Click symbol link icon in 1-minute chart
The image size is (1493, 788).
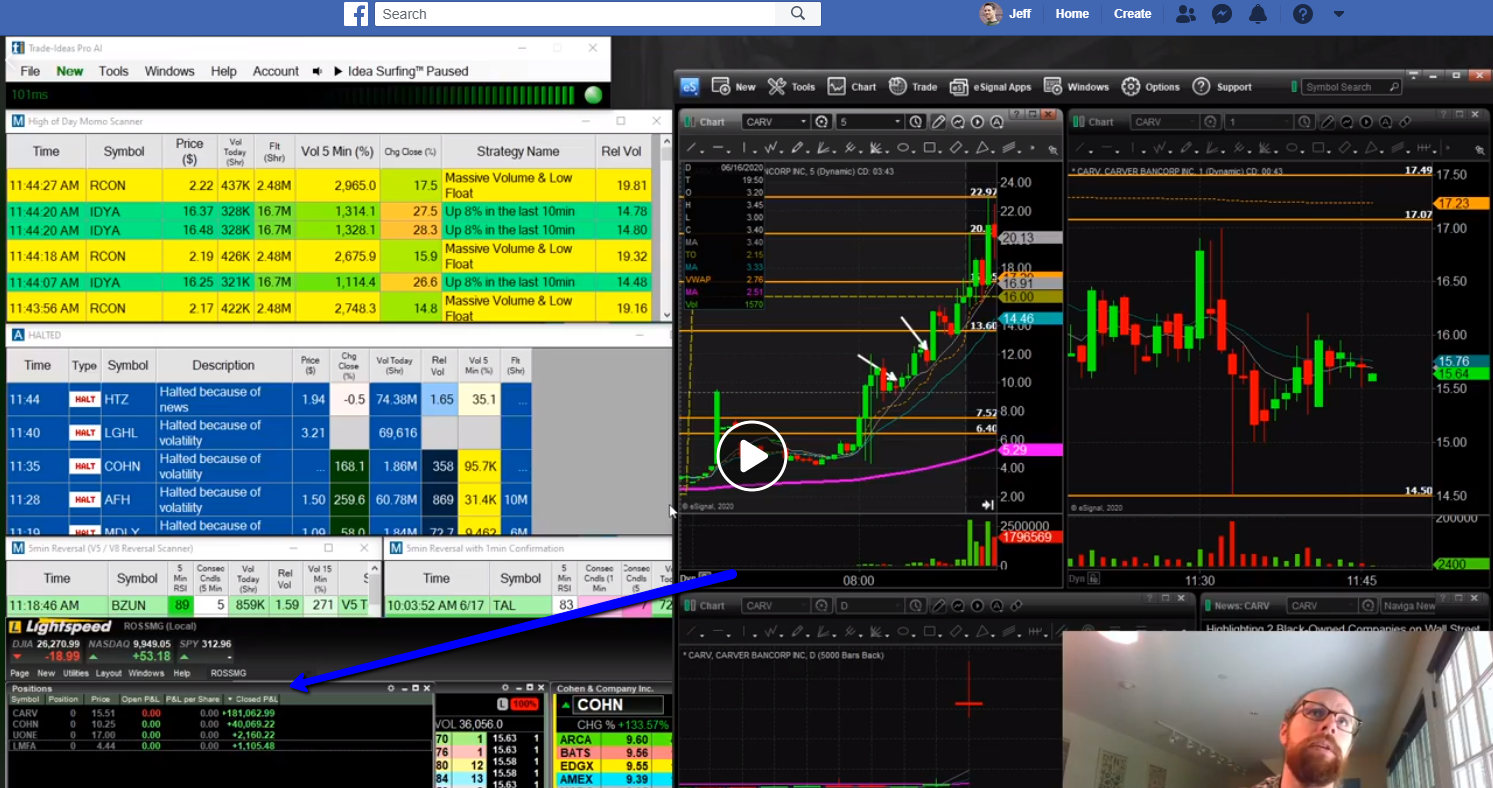click(1403, 122)
